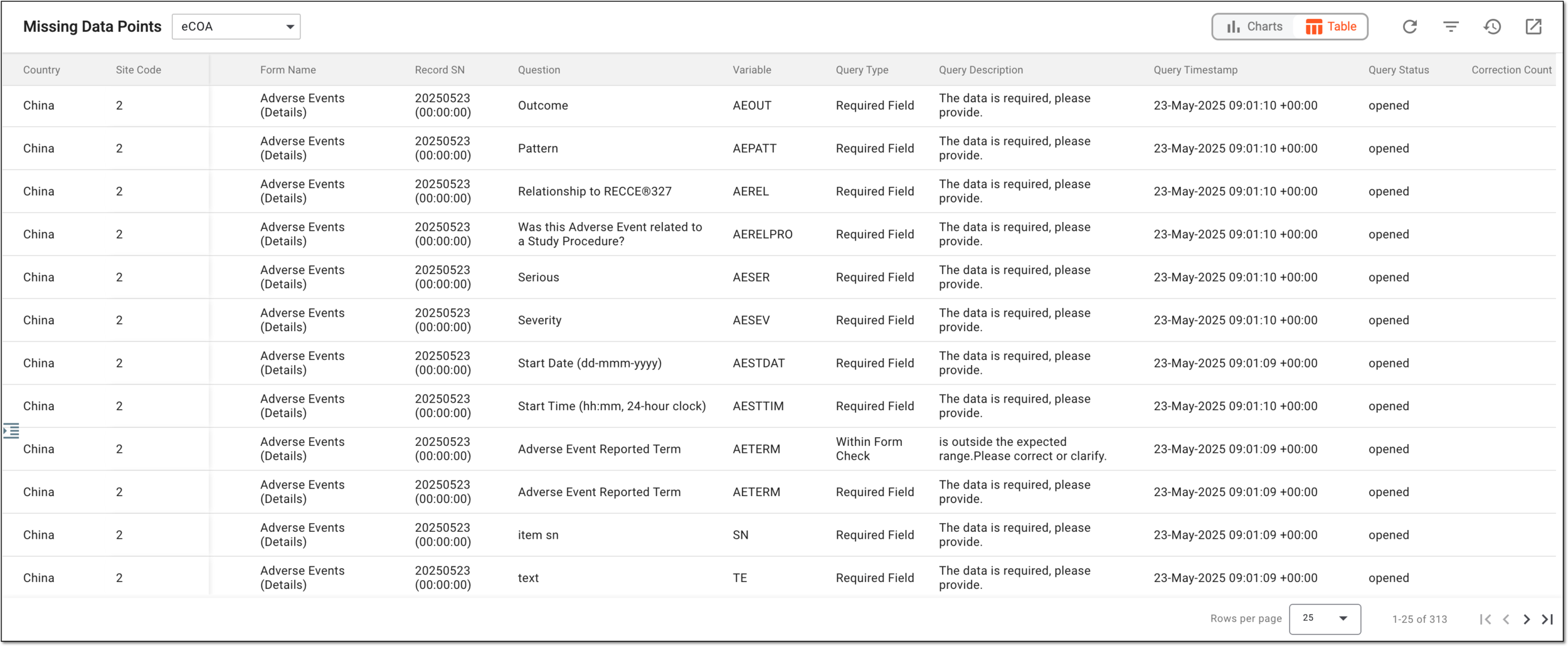Click 'is outside the expected range' description
The width and height of the screenshot is (1568, 646).
coord(1022,449)
